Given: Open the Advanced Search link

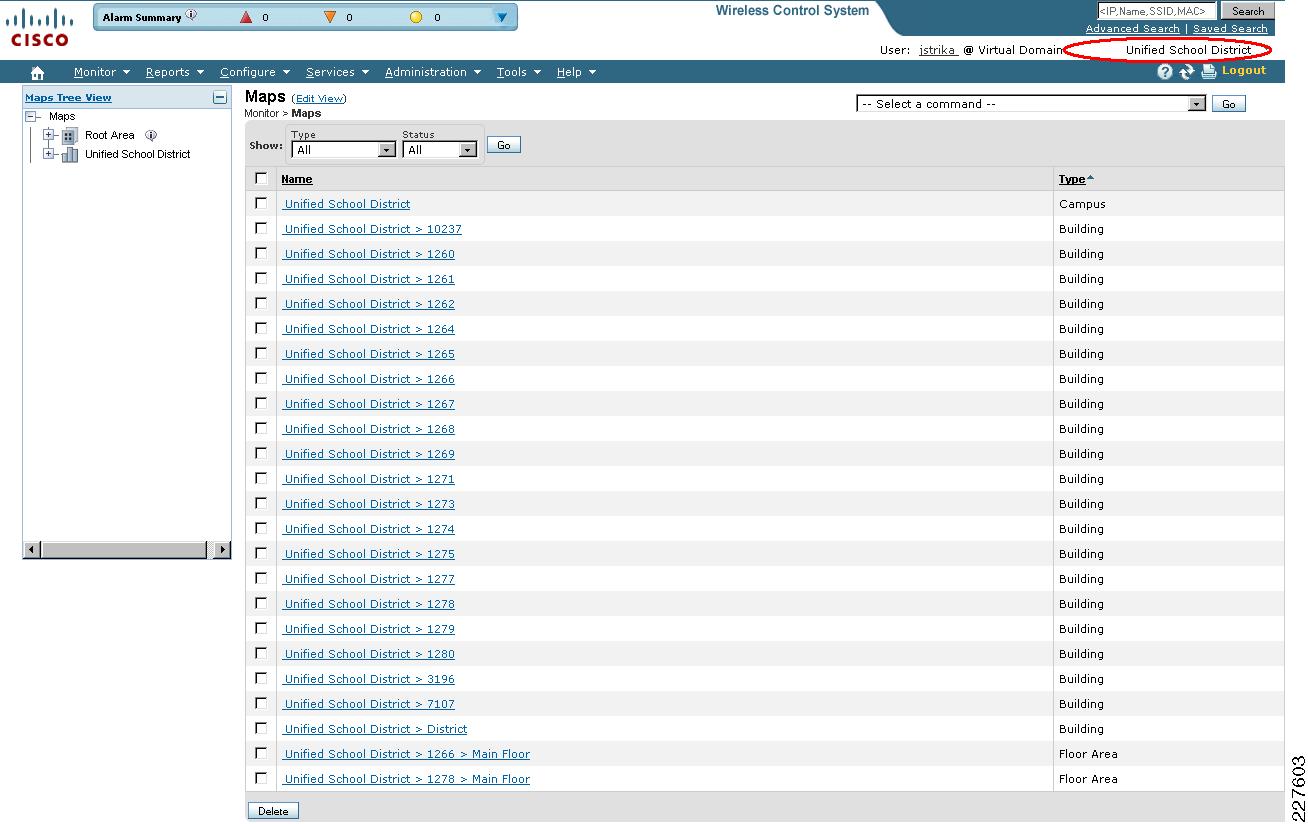Looking at the screenshot, I should (x=1133, y=29).
